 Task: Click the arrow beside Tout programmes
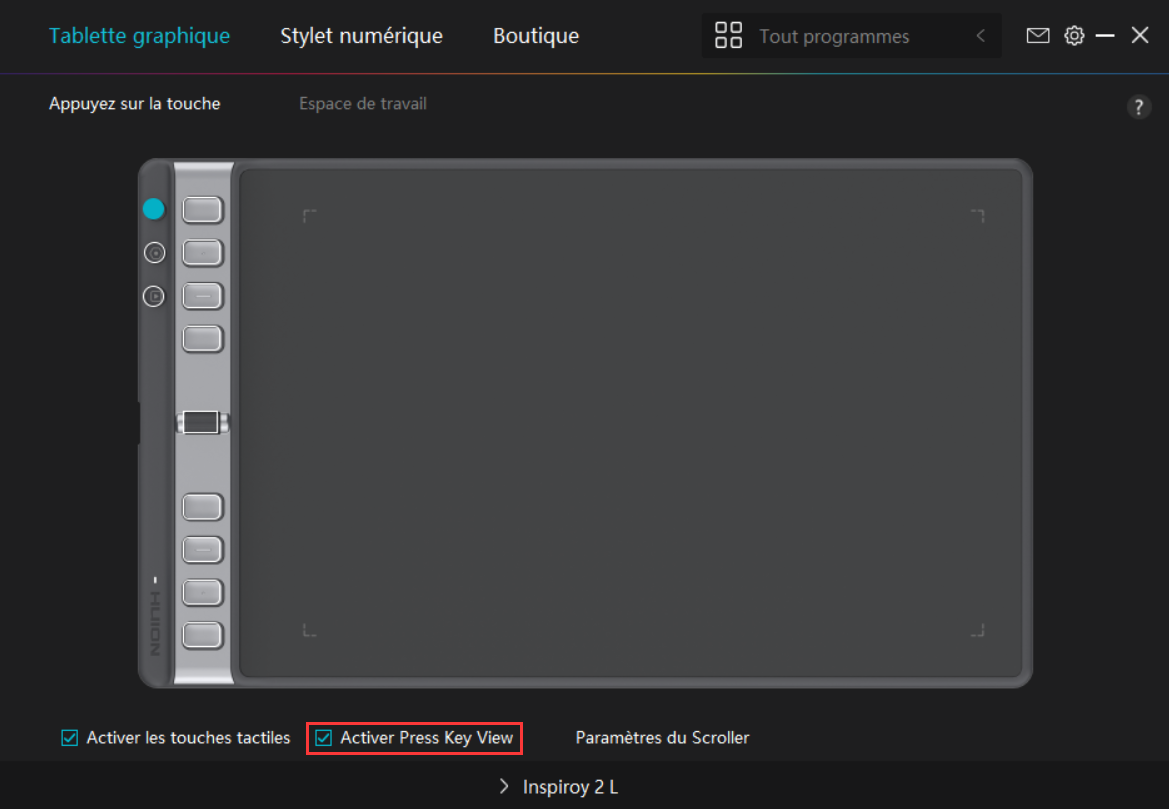(x=980, y=36)
